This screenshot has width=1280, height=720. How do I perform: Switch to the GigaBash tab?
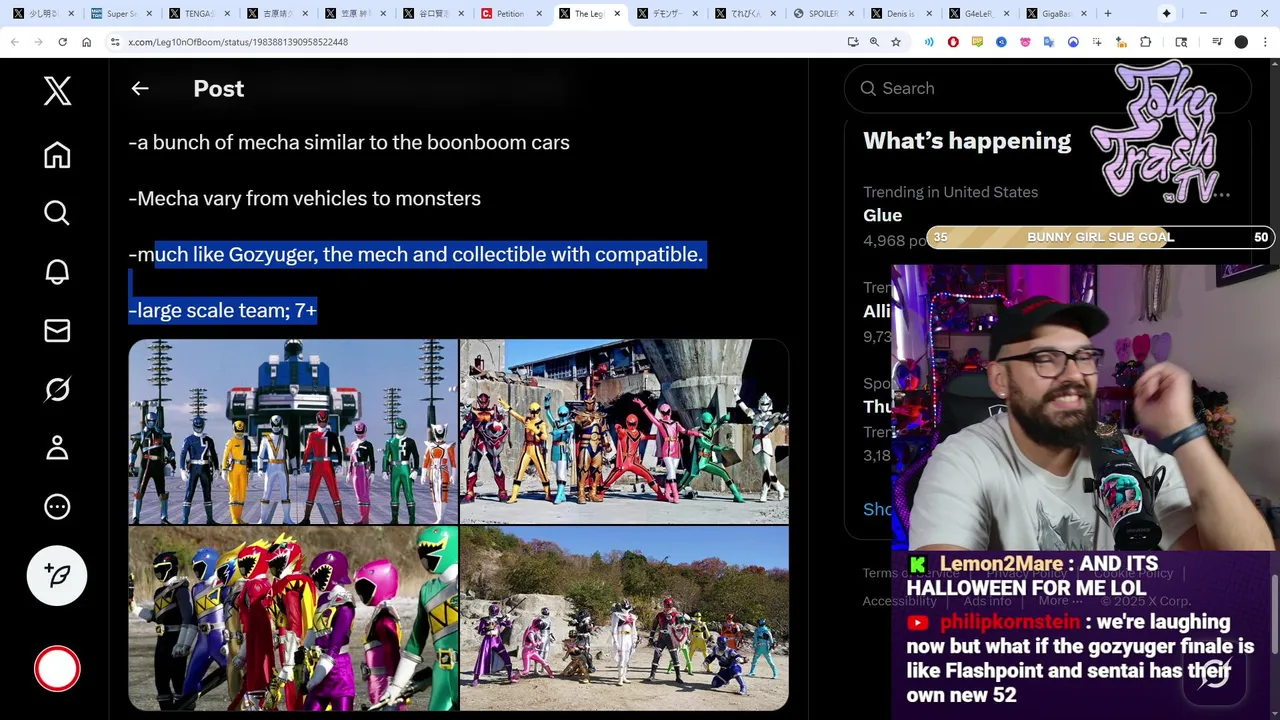1056,14
